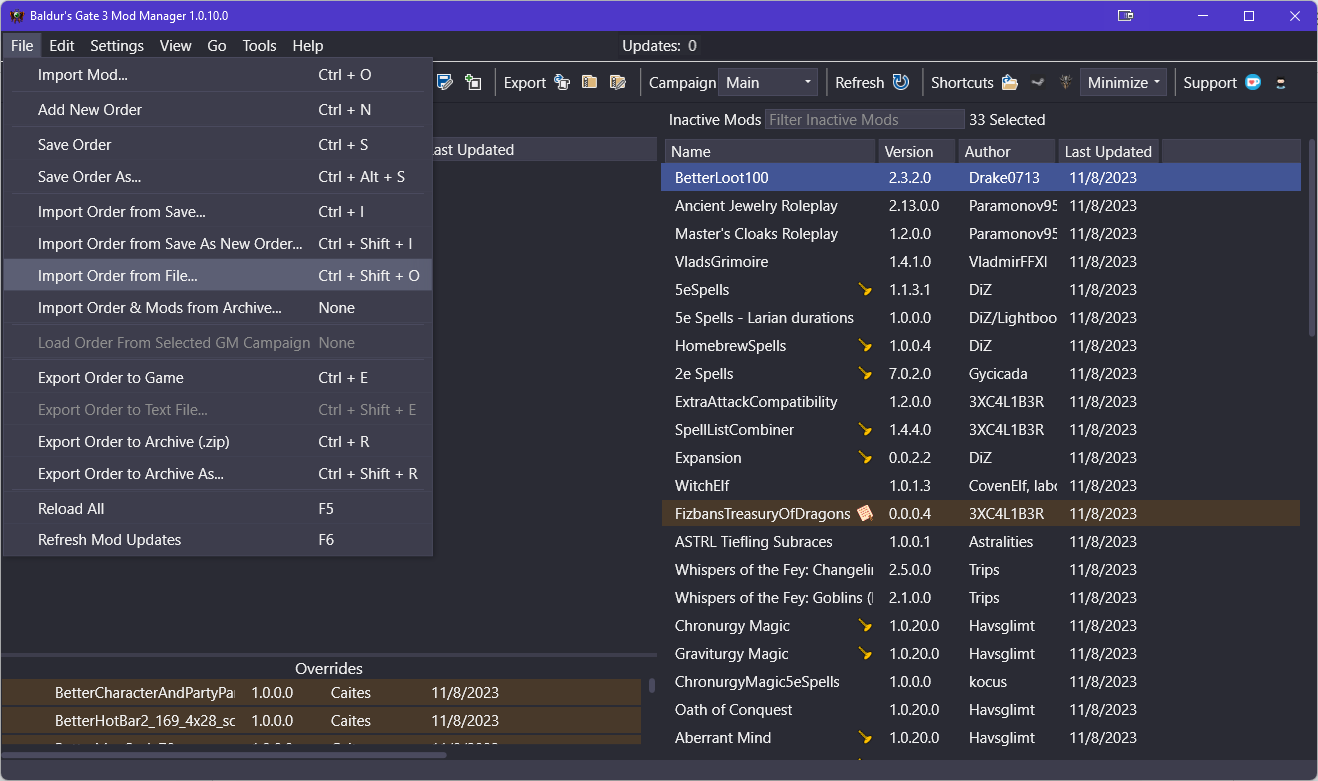Select BetterHotBar2_169_4x28 override row
The image size is (1318, 781).
point(321,721)
